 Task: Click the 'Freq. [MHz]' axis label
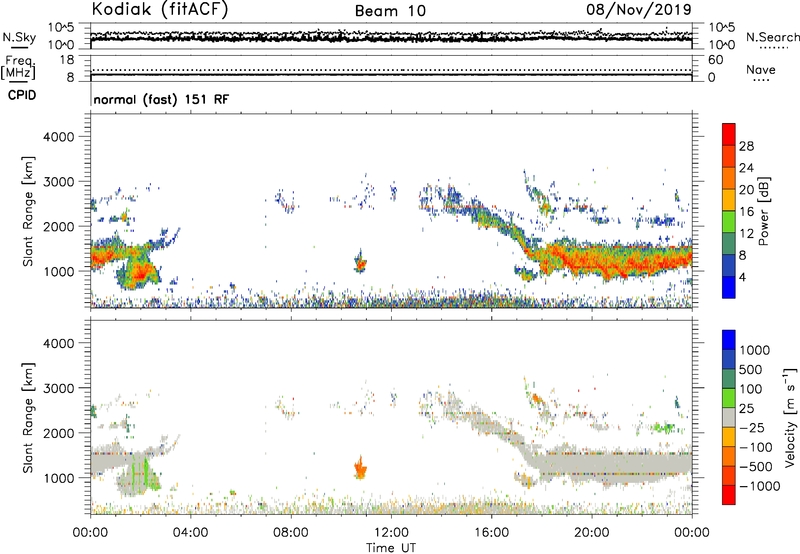coord(18,68)
